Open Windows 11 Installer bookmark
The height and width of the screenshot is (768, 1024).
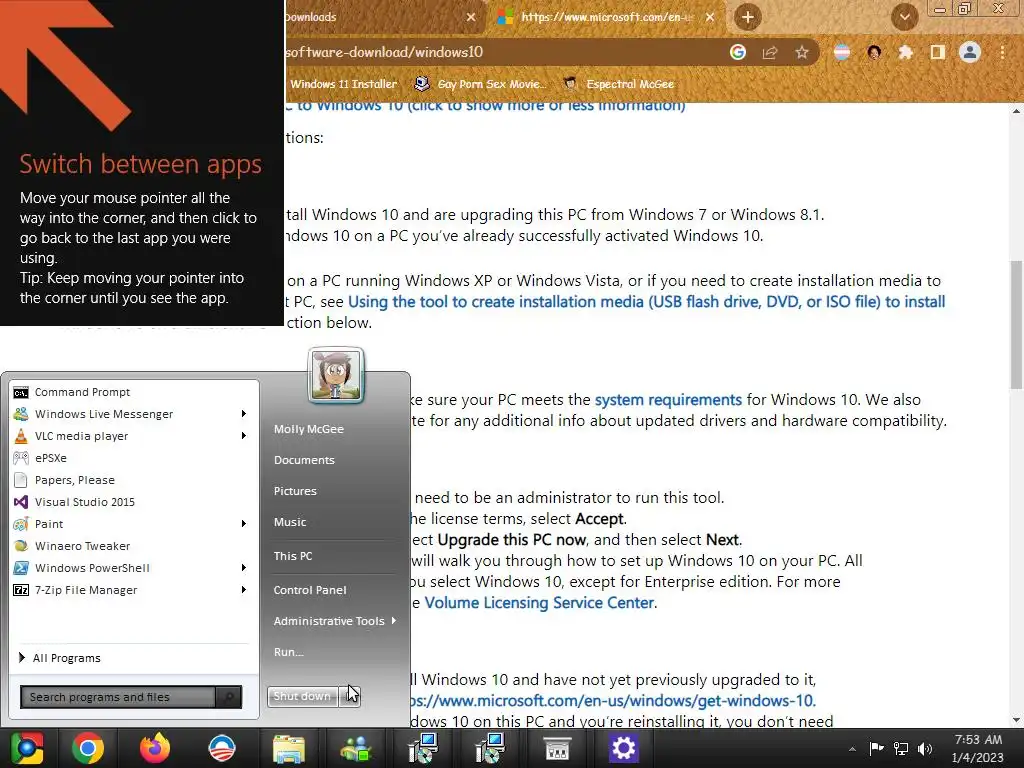(344, 84)
